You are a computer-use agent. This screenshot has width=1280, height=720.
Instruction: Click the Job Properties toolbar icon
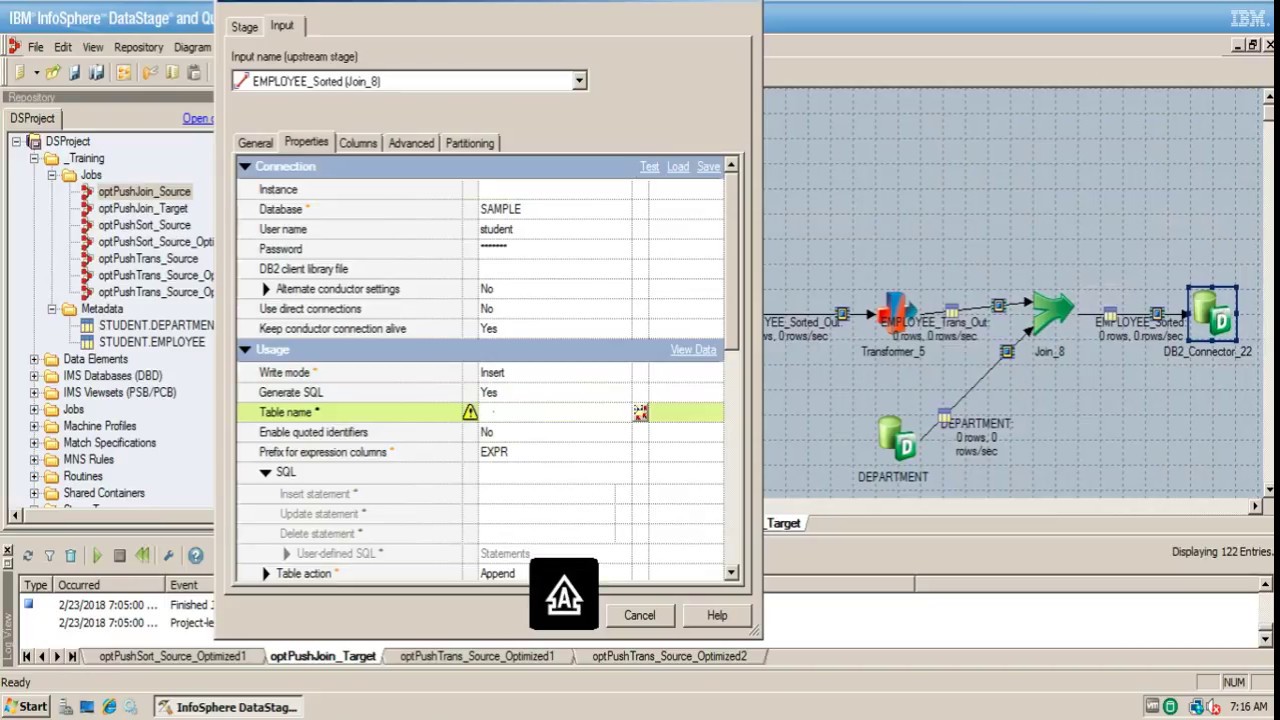[124, 72]
